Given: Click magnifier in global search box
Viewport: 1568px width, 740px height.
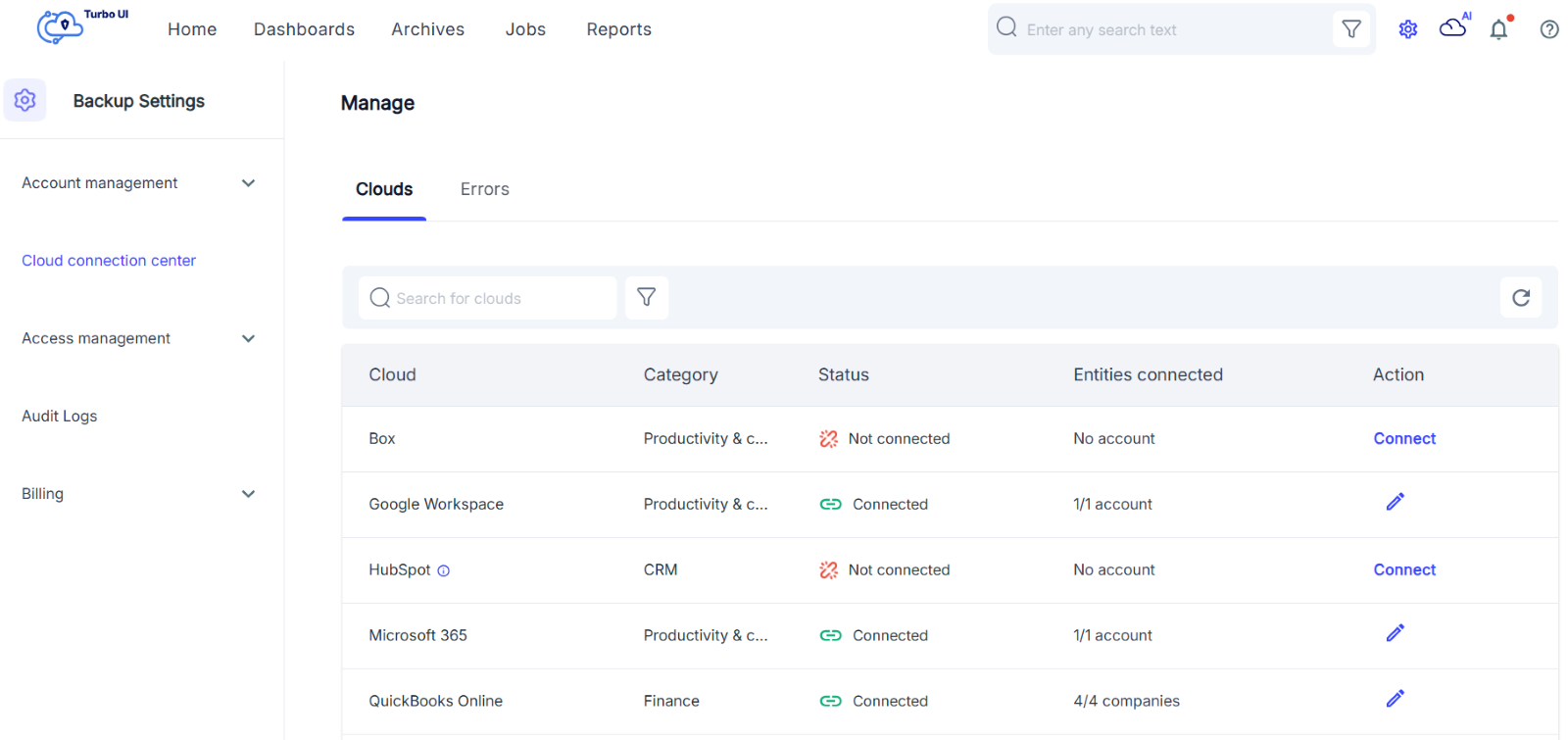Looking at the screenshot, I should pyautogui.click(x=1006, y=27).
